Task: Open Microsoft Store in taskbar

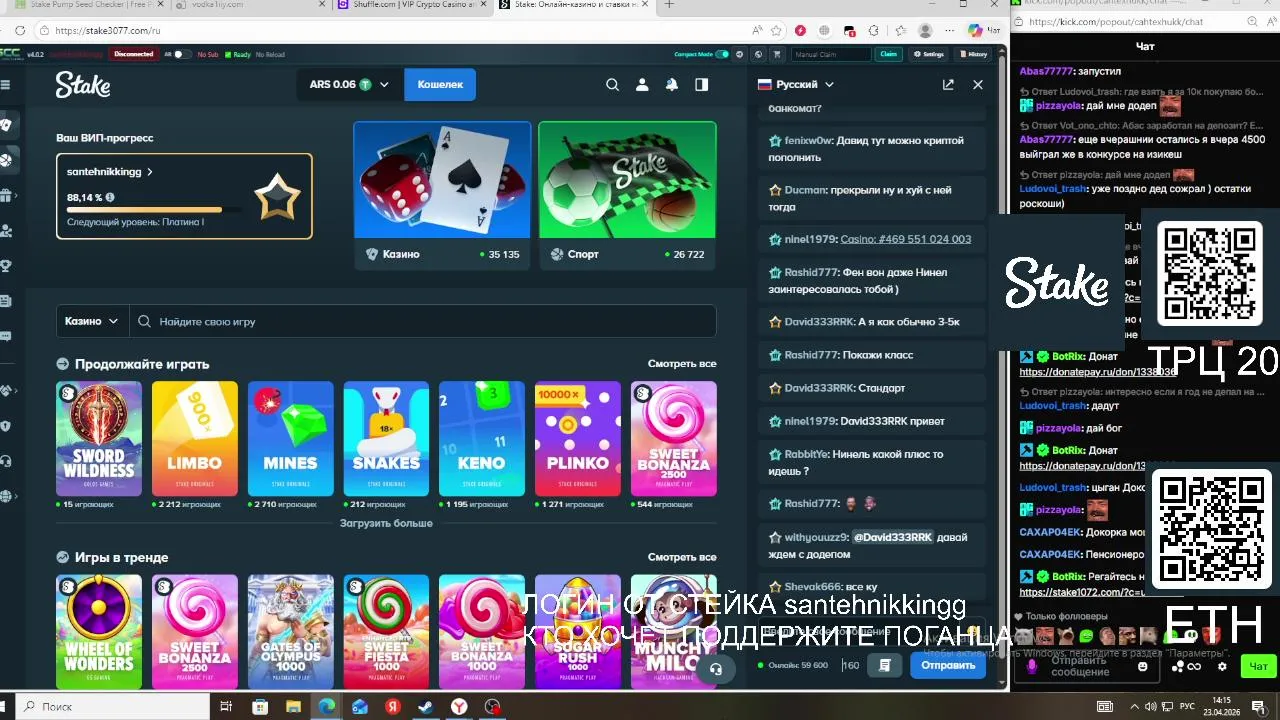Action: pos(260,707)
